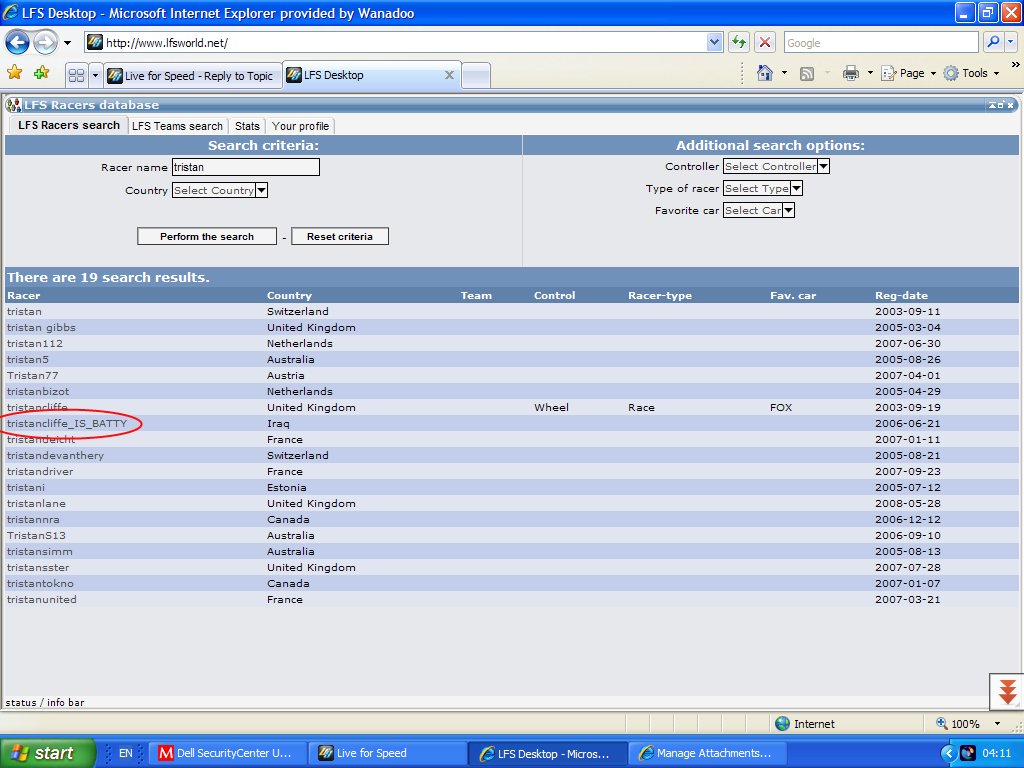Open the Your profile tab

point(300,126)
